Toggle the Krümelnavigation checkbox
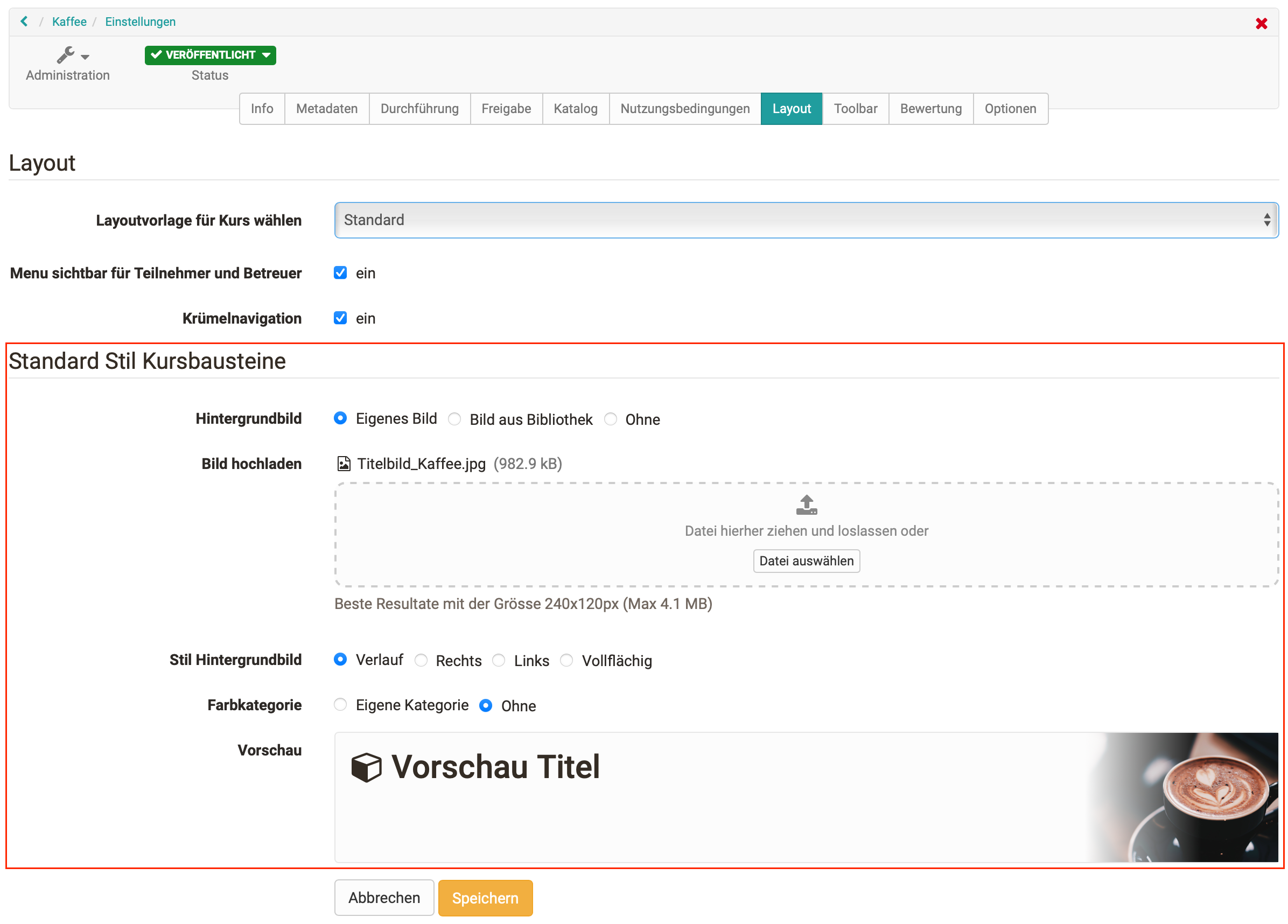Viewport: 1288px width, 924px height. tap(340, 318)
